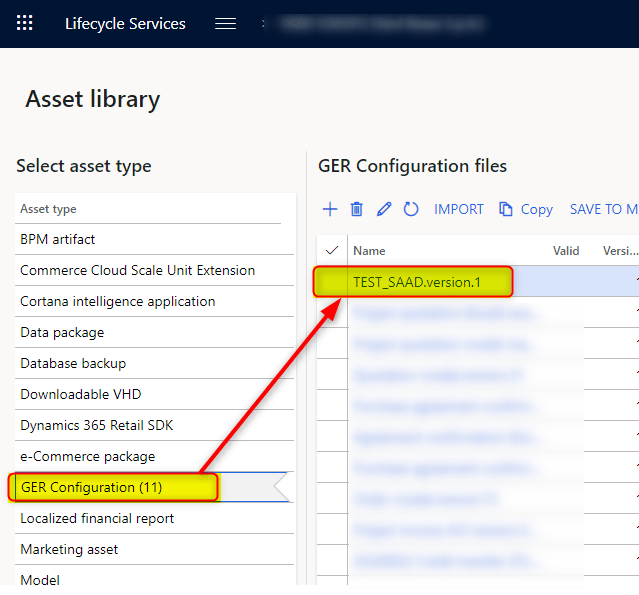Sort by the Name column header
This screenshot has width=639, height=595.
[369, 251]
